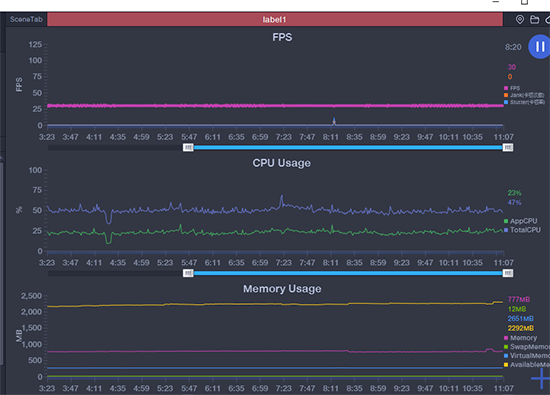This screenshot has width=550, height=395.
Task: Click the SwapMemory value 12MB
Action: coord(517,309)
